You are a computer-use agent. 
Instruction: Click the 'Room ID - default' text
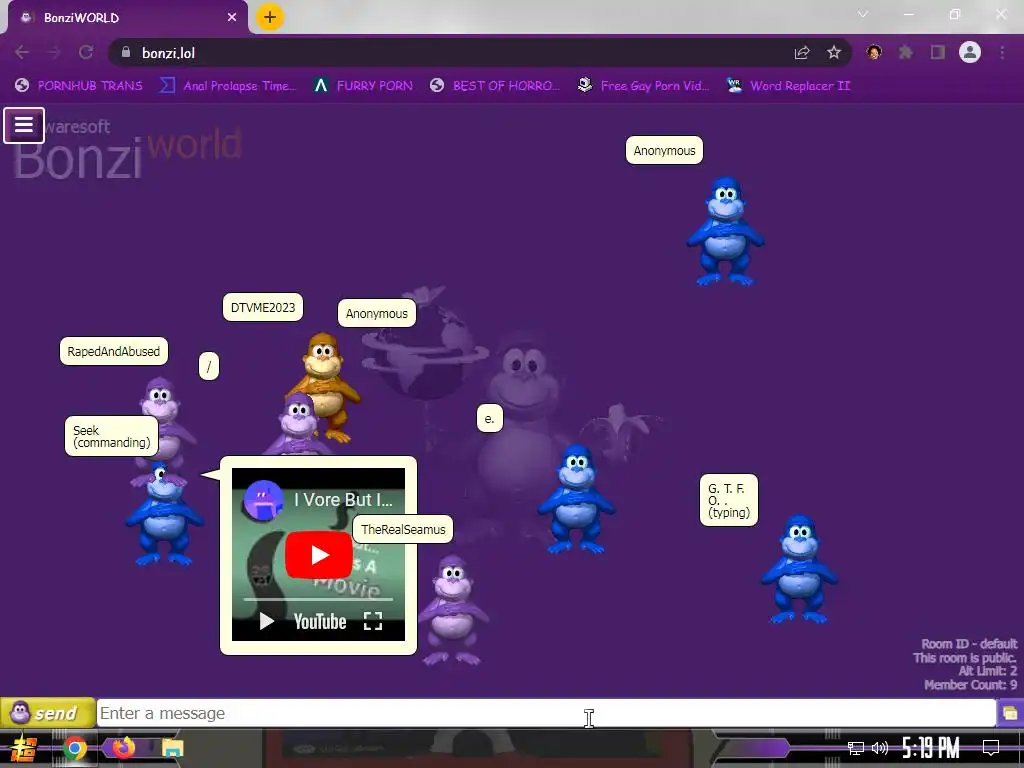pyautogui.click(x=969, y=644)
